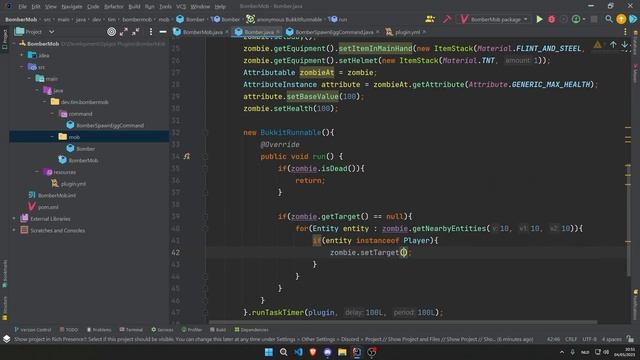Click the orange IDE update icon

621,19
